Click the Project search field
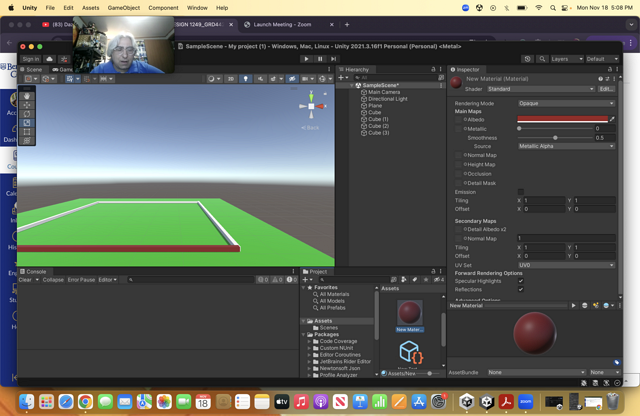640x416 pixels. [354, 280]
